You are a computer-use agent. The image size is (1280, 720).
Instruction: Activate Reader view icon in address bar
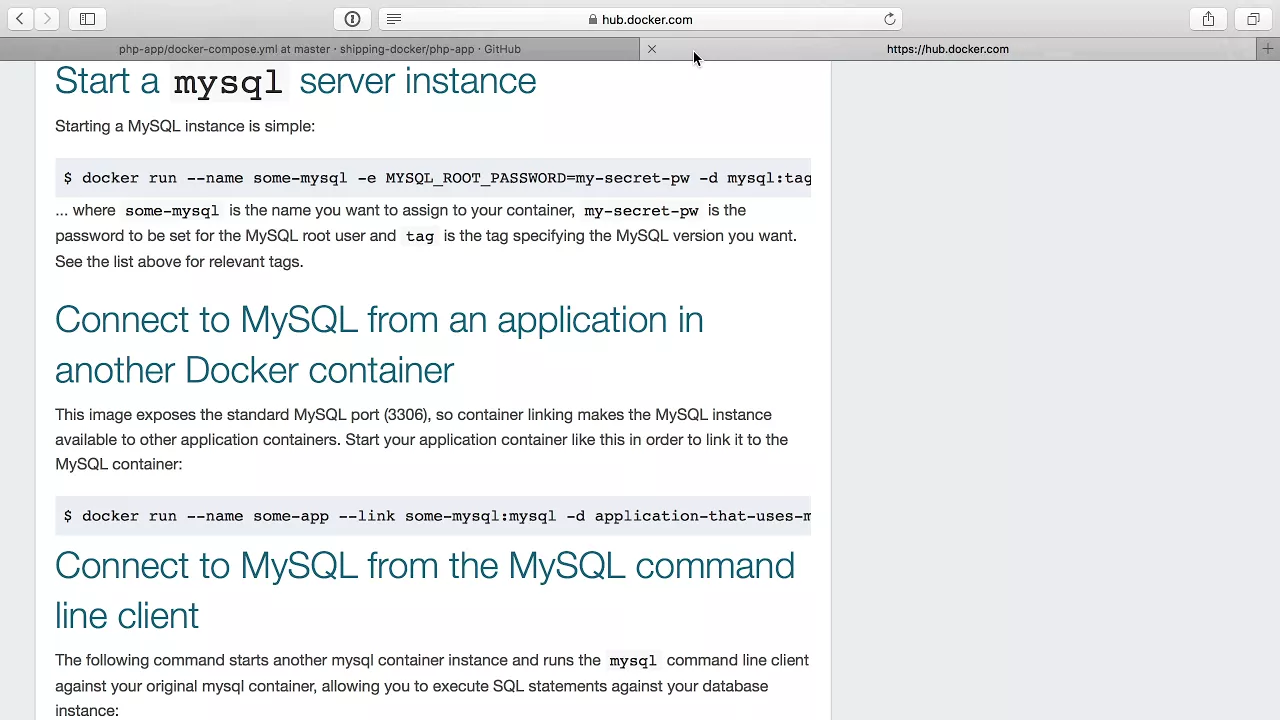[x=394, y=19]
